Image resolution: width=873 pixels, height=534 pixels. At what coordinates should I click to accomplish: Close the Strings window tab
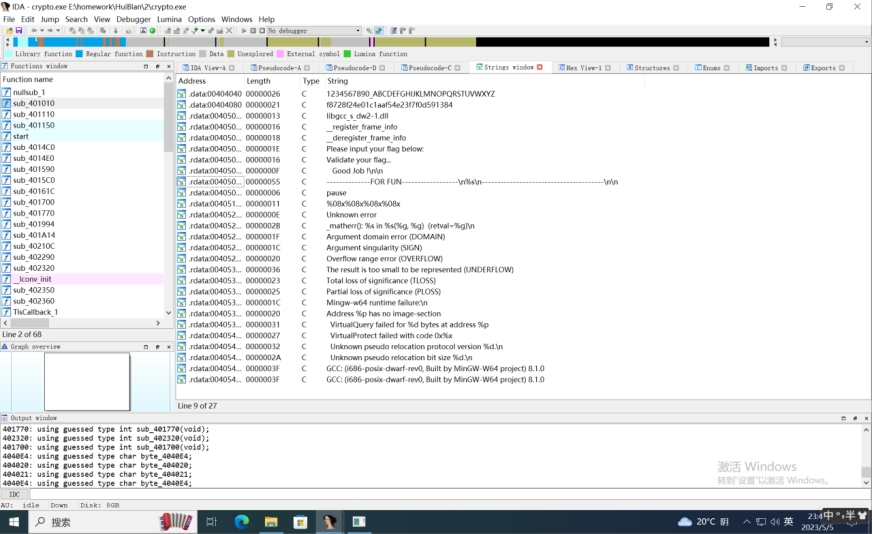540,67
